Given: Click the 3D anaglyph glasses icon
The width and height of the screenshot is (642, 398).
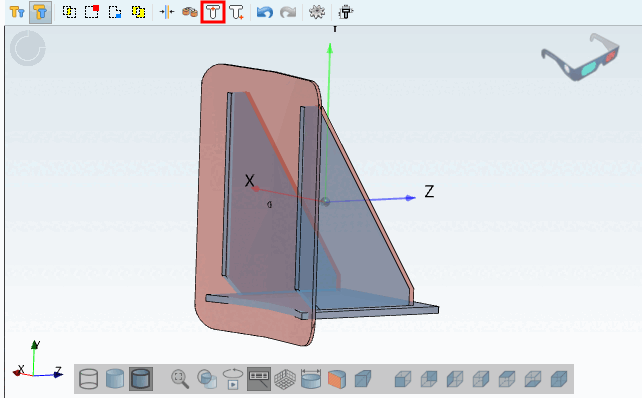Looking at the screenshot, I should 580,57.
